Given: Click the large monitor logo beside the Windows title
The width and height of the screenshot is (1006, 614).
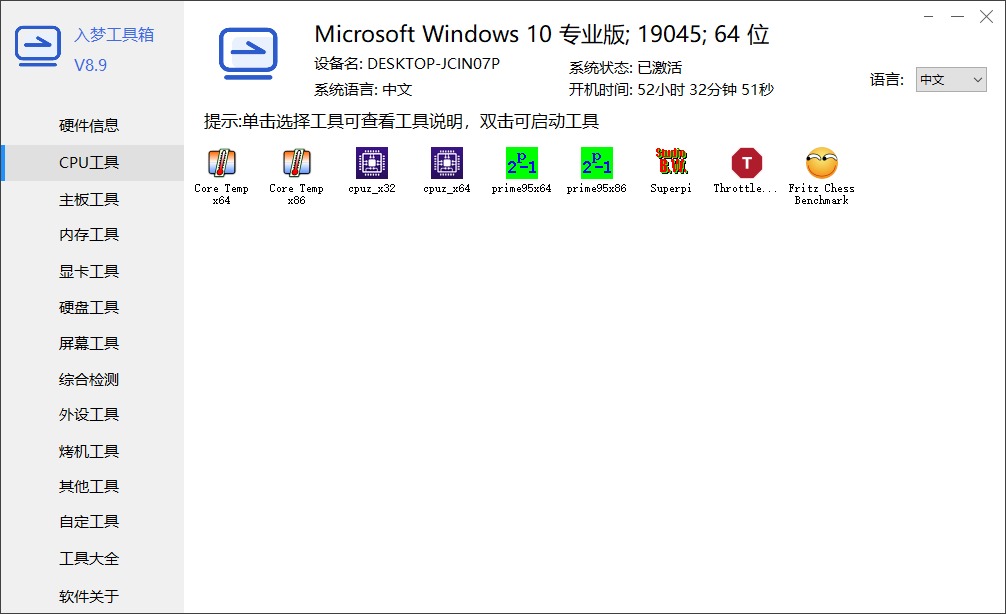Looking at the screenshot, I should [248, 54].
